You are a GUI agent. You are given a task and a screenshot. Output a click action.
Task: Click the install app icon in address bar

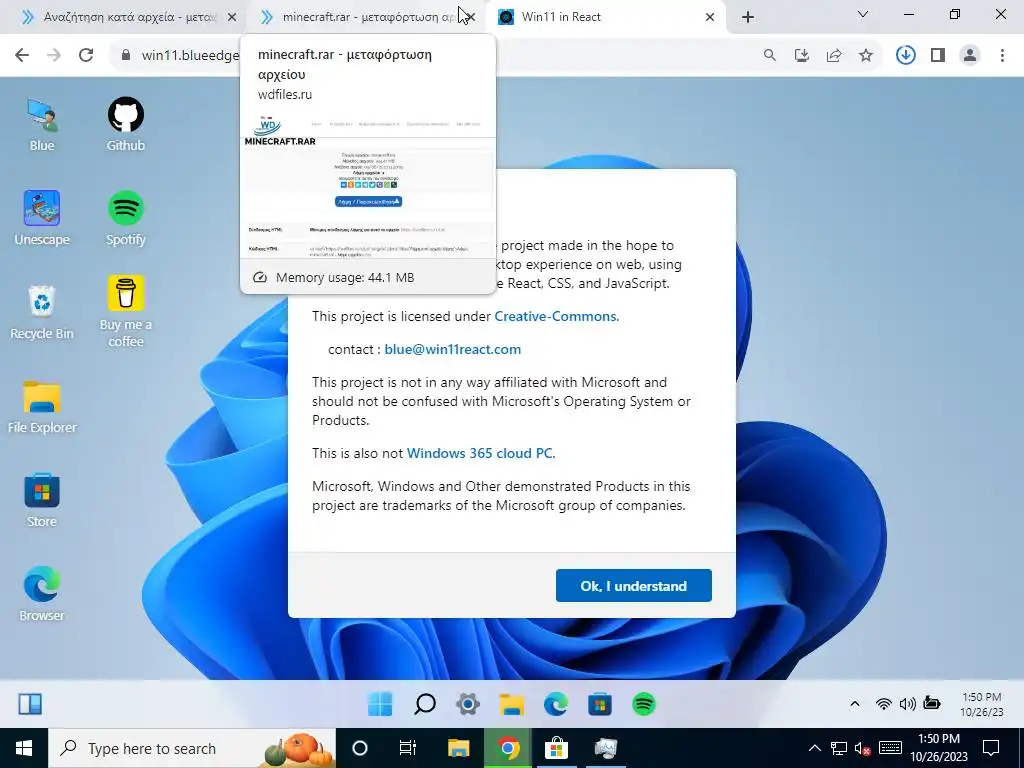(x=802, y=56)
